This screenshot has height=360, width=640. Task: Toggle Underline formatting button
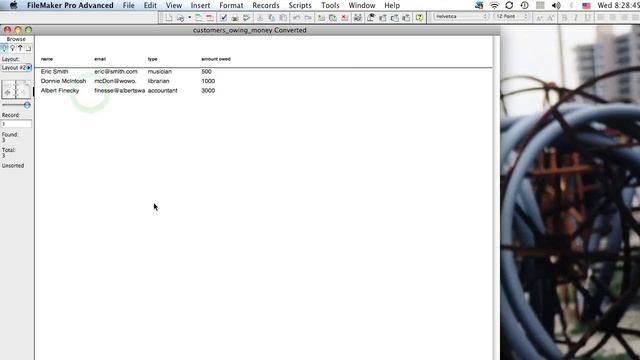pos(587,18)
